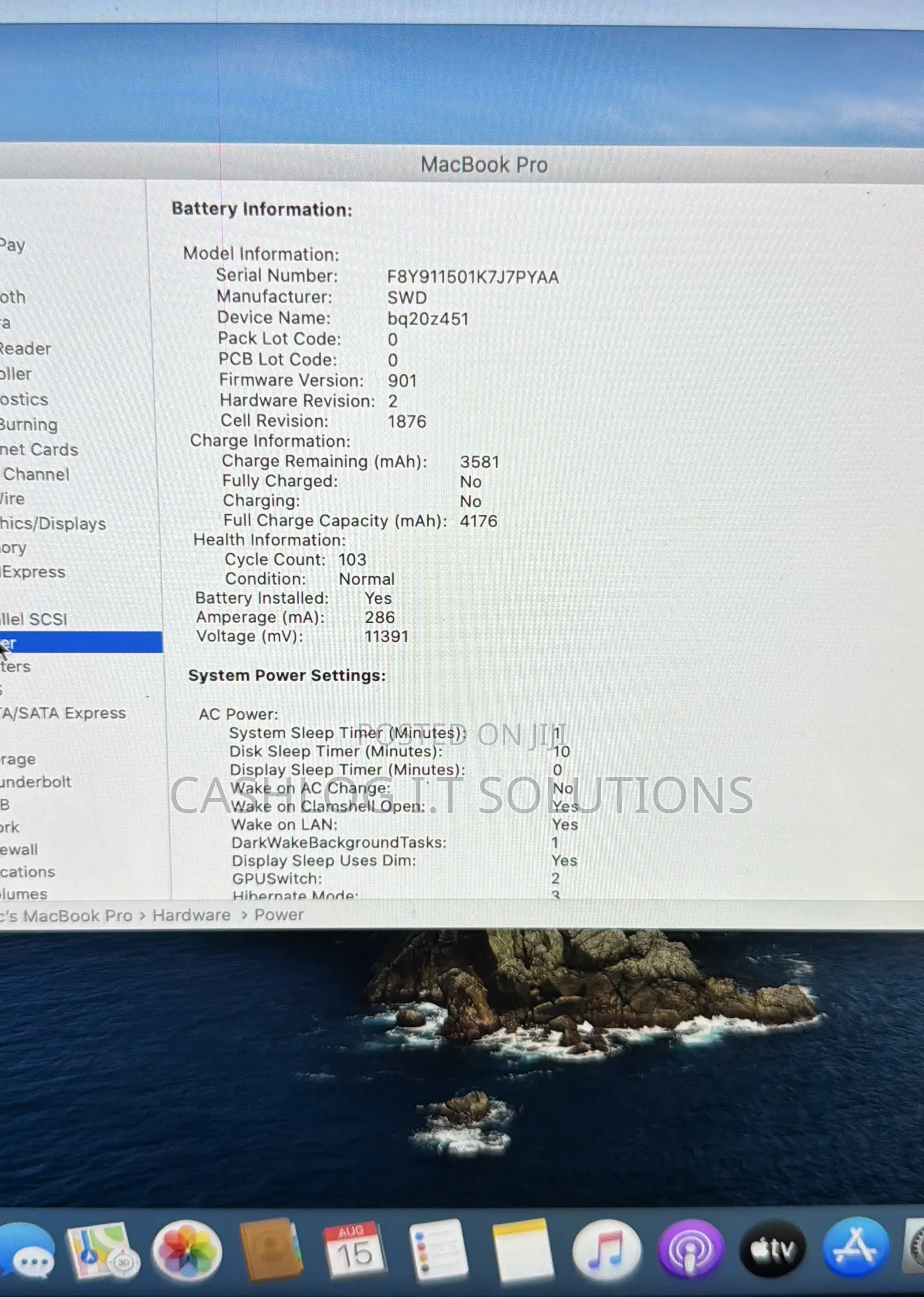Click the GPUSwitch row label
Viewport: 924px width, 1297px height.
click(277, 878)
